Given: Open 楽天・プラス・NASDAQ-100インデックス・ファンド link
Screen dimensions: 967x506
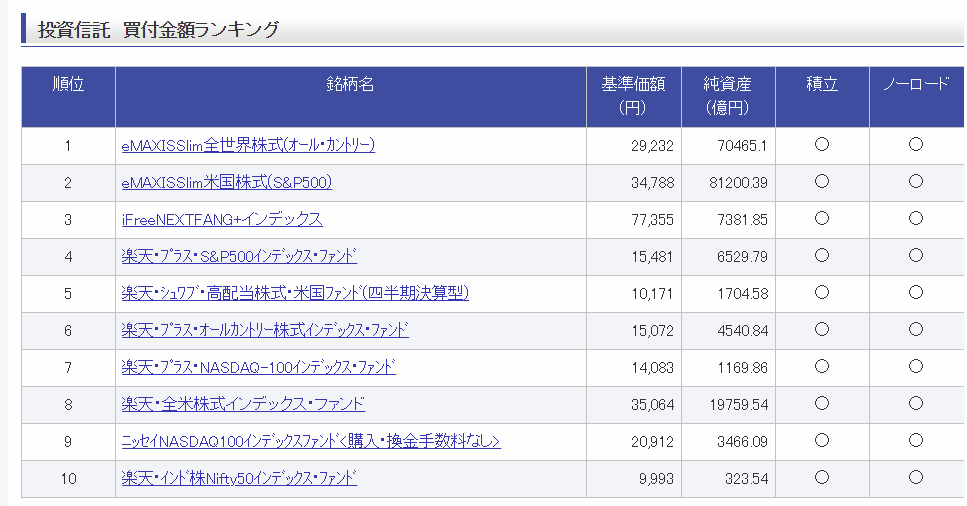Looking at the screenshot, I should click(x=258, y=367).
